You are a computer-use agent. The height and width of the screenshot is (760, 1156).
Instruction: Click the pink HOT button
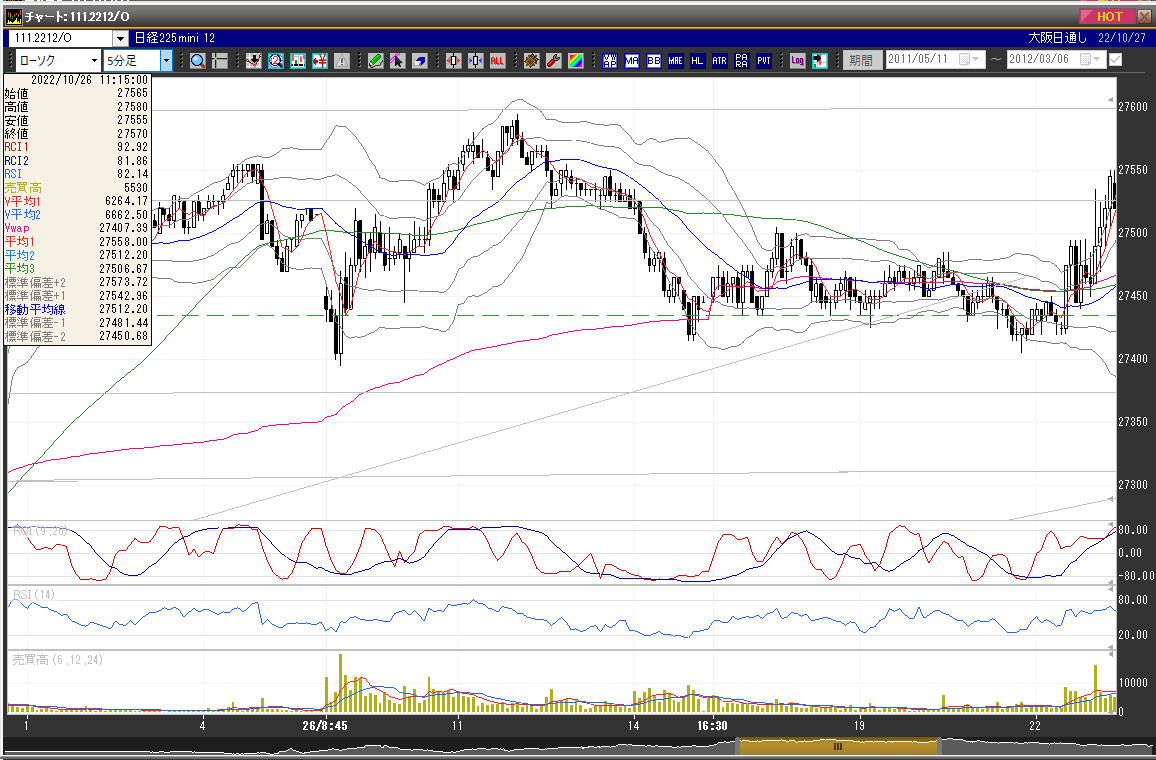(1107, 16)
